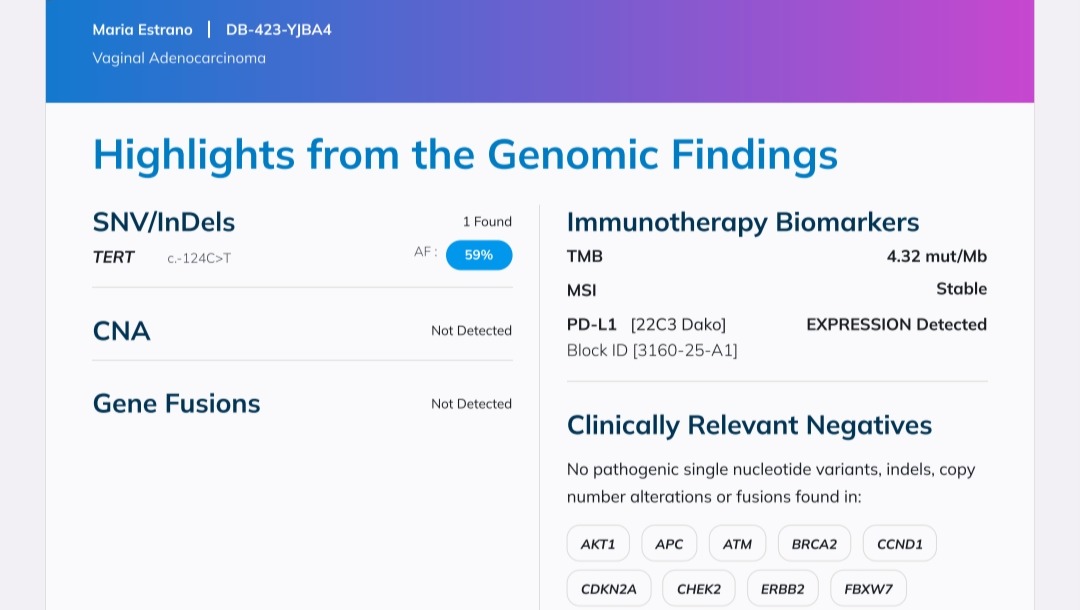
Task: Click the Immunotherapy Biomarkers heading
Action: (x=743, y=222)
